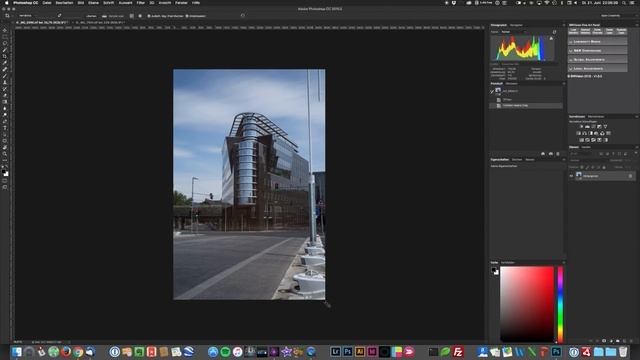Expand the Luminosity Masks section
This screenshot has width=640, height=360.
click(x=598, y=42)
